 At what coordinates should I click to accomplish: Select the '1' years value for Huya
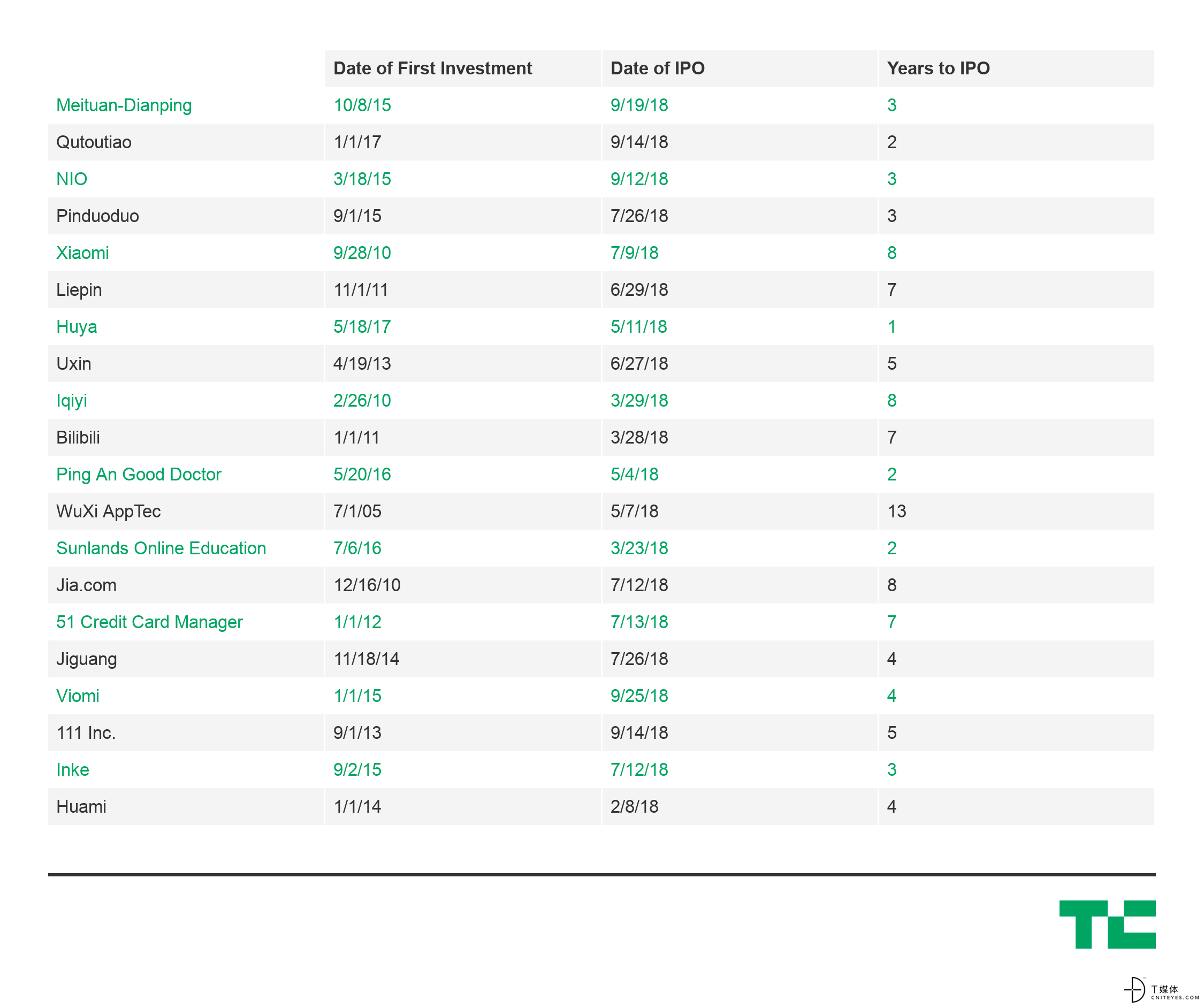tap(891, 327)
